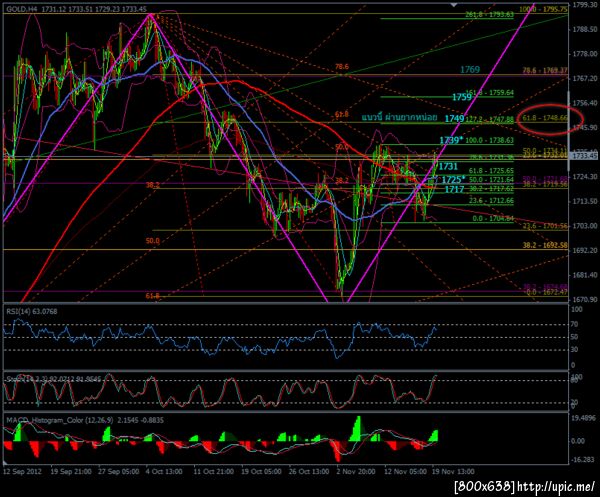Screen dimensions: 600x497
Task: Click the -16.283 MACD scale value
Action: point(583,460)
